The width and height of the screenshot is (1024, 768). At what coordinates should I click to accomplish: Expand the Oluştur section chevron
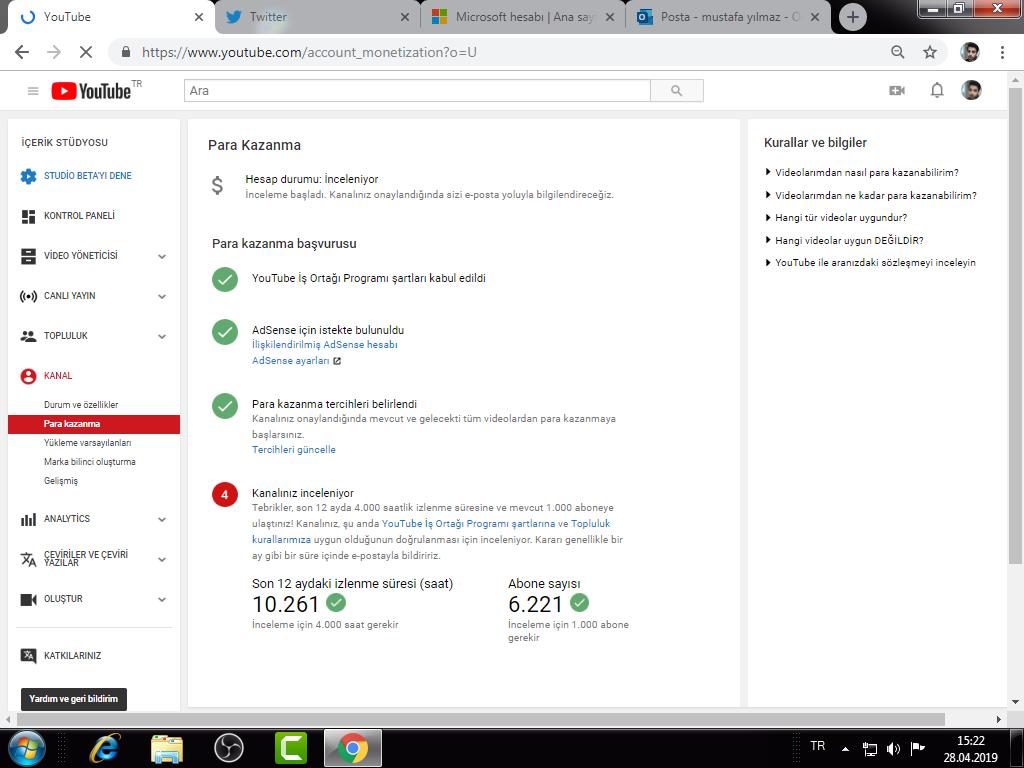click(162, 600)
